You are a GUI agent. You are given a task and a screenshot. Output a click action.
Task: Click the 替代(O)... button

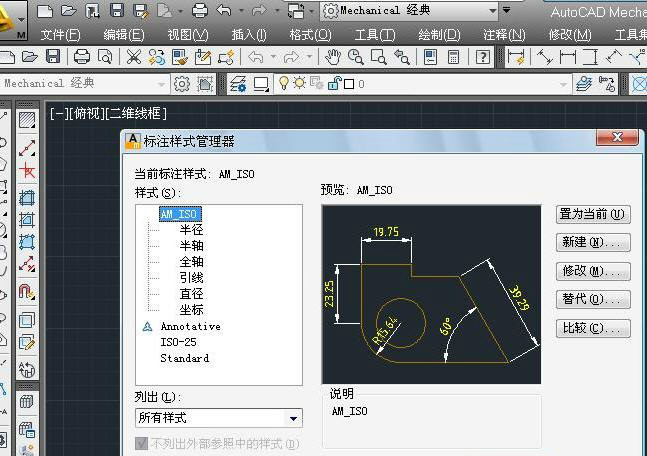click(593, 300)
